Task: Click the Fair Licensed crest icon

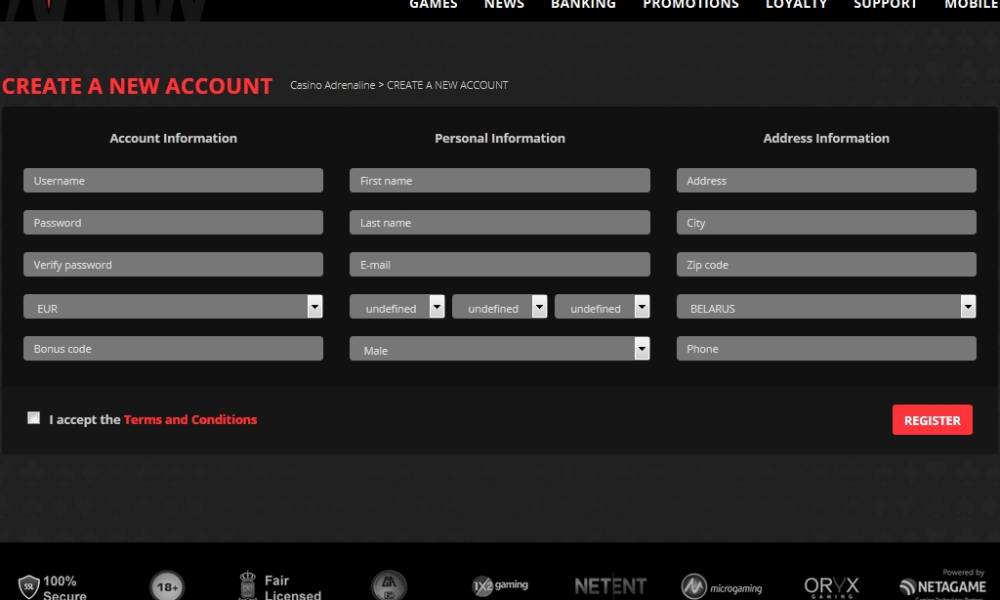Action: (x=247, y=585)
